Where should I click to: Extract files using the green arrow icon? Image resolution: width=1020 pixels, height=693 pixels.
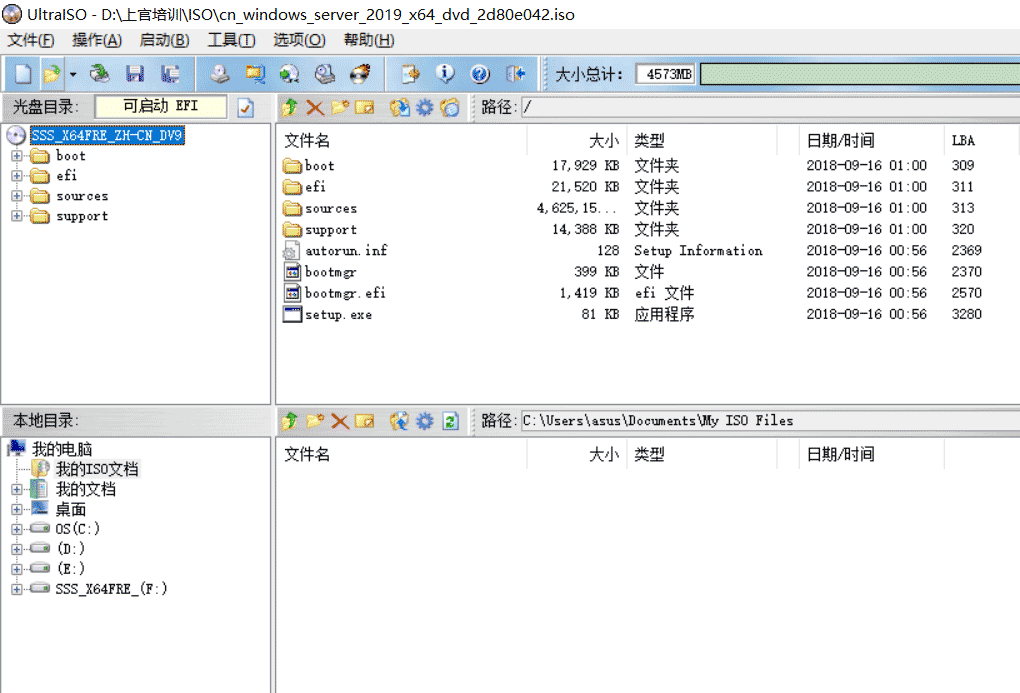tap(288, 107)
